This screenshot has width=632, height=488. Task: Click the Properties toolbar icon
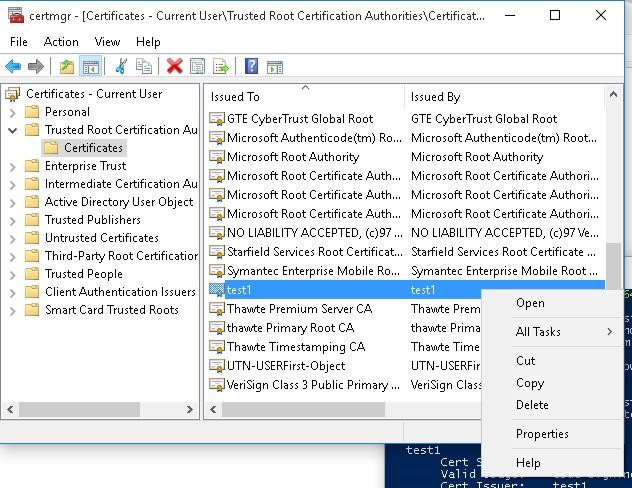197,67
